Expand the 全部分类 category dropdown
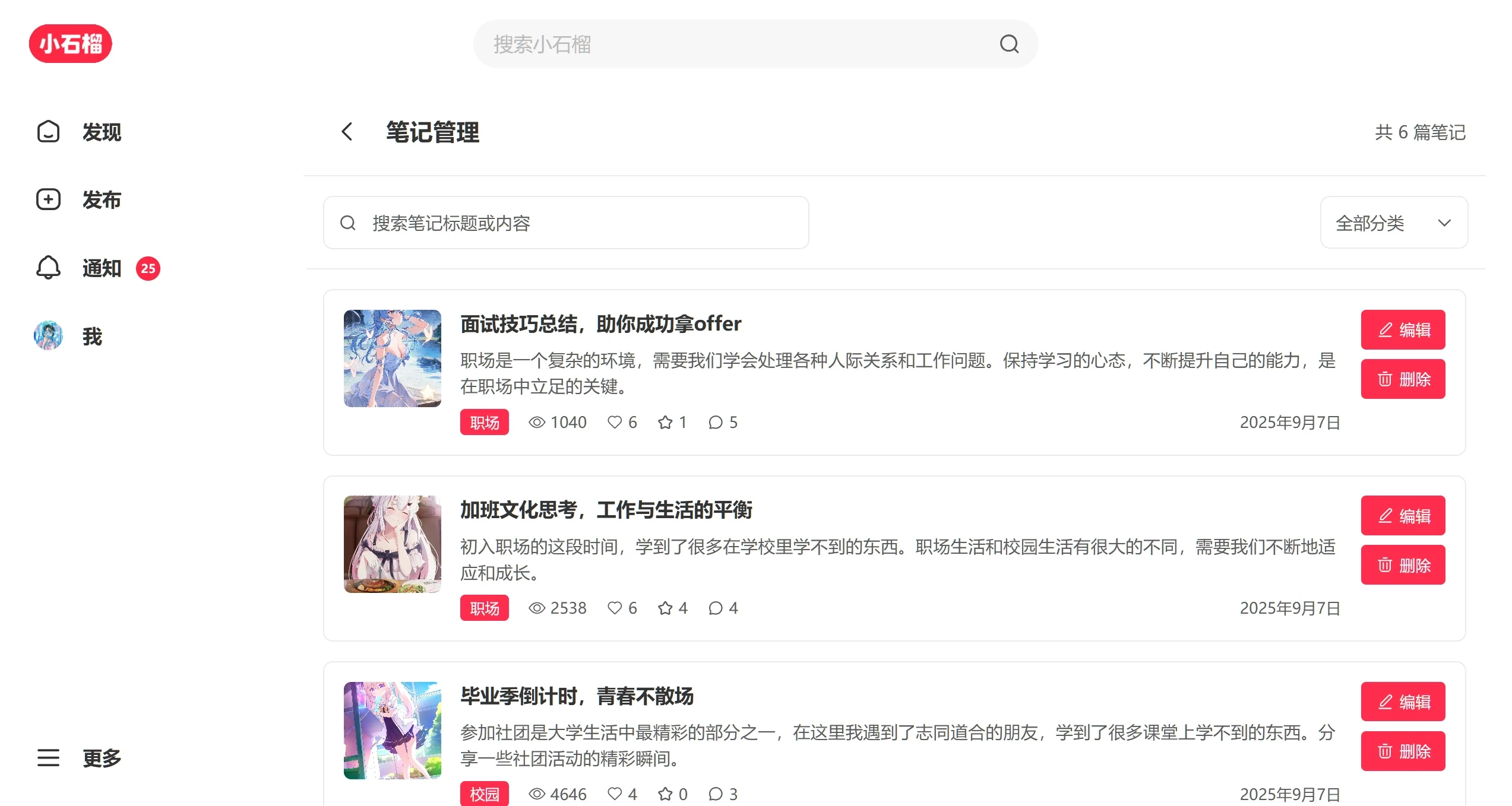 point(1394,223)
